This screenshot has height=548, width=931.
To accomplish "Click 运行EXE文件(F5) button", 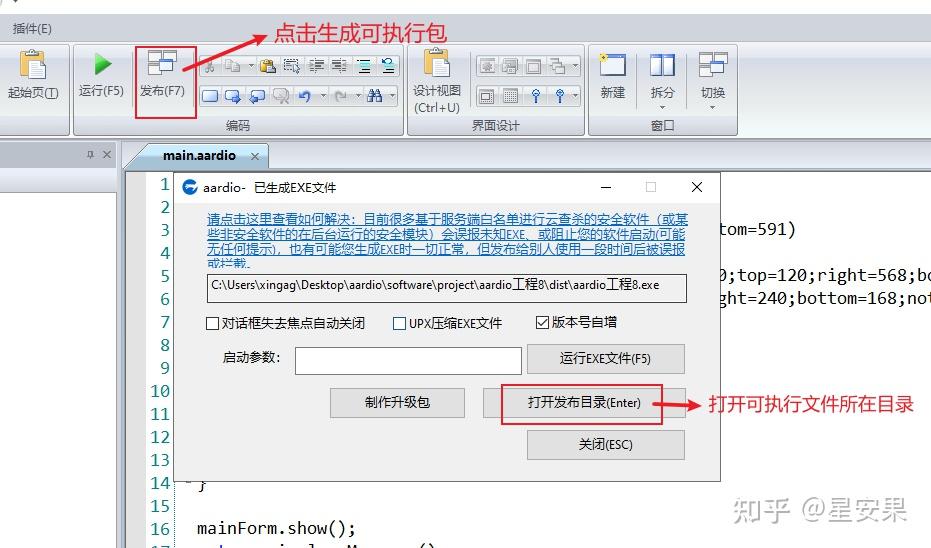I will 606,359.
